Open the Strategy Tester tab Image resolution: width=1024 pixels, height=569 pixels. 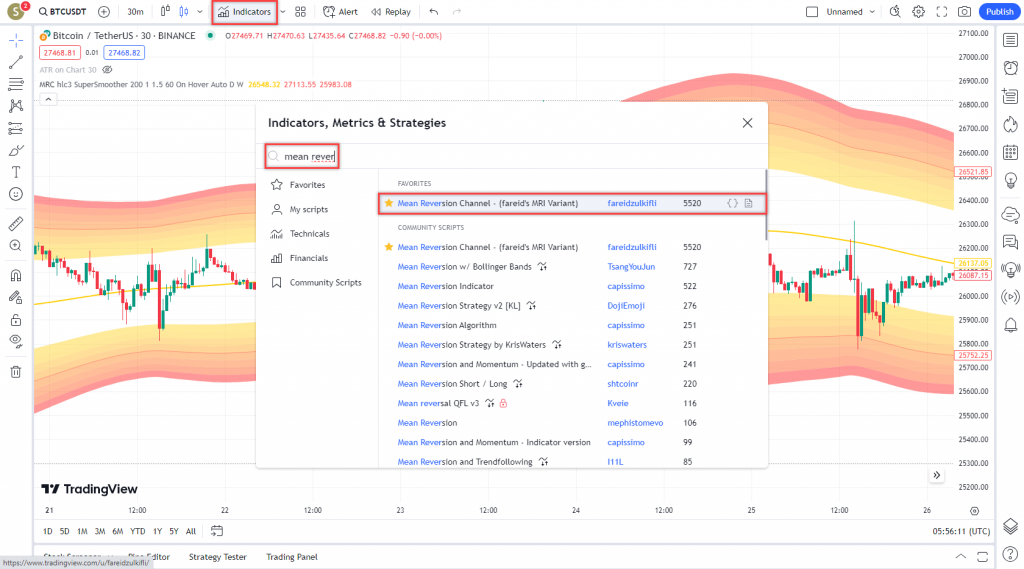[217, 557]
